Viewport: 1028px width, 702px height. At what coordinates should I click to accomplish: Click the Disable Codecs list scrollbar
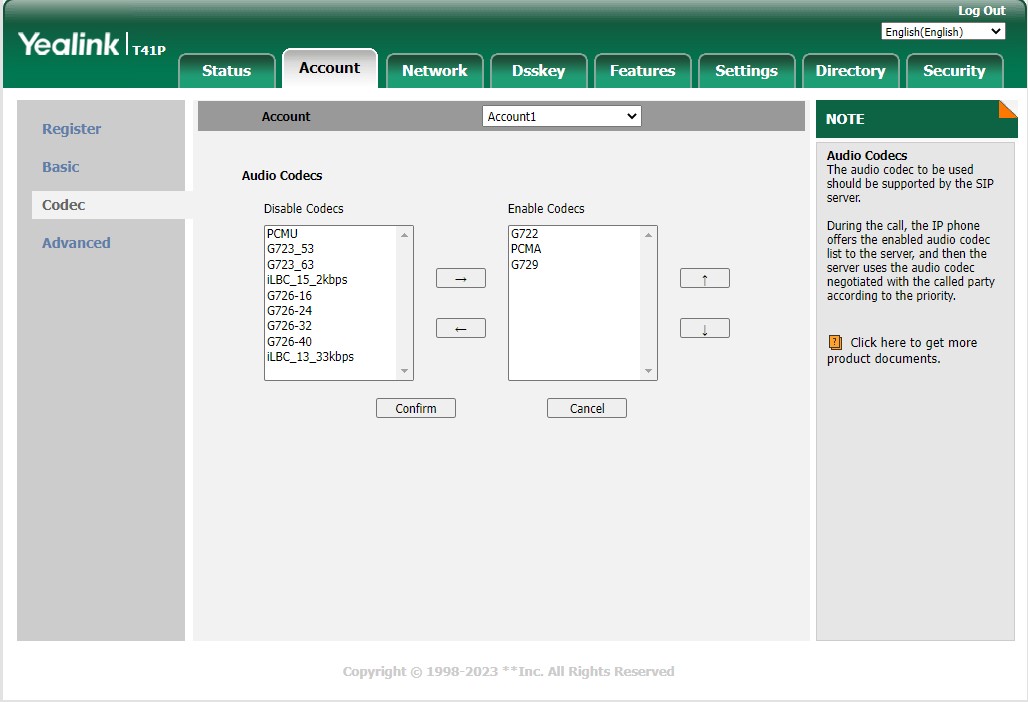coord(405,302)
